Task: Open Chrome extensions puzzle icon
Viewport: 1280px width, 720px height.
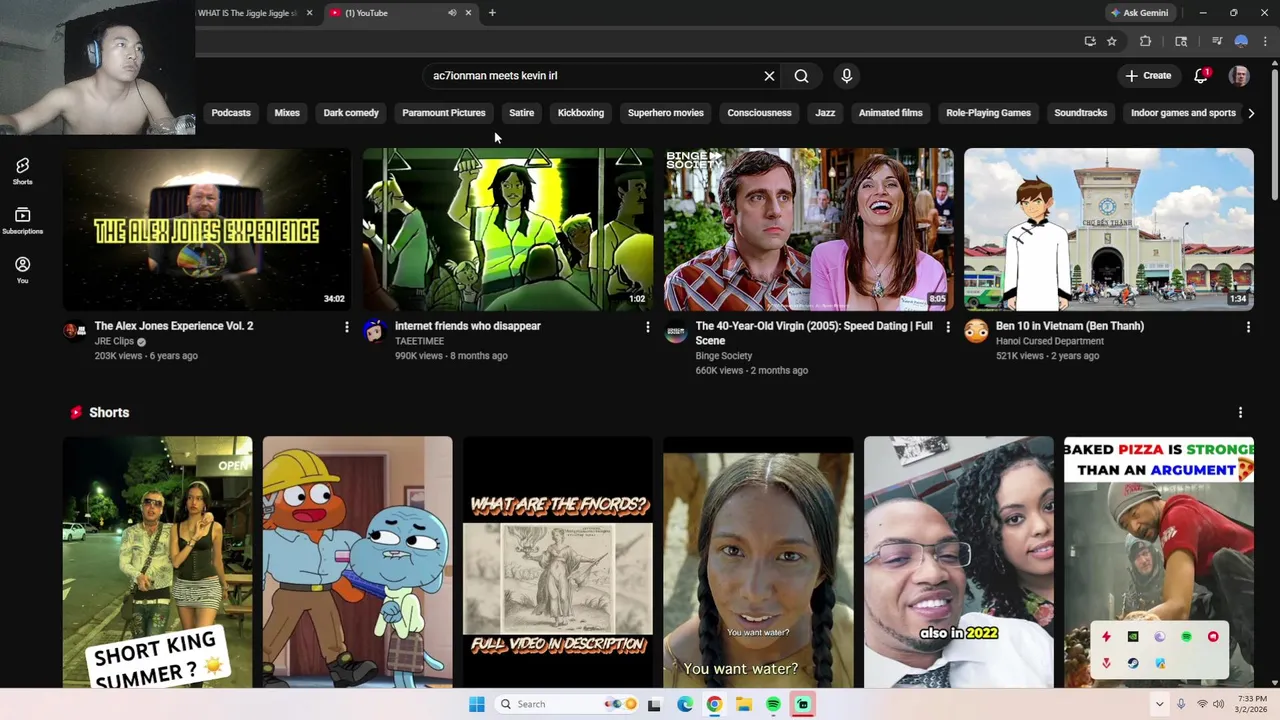Action: (x=1145, y=41)
